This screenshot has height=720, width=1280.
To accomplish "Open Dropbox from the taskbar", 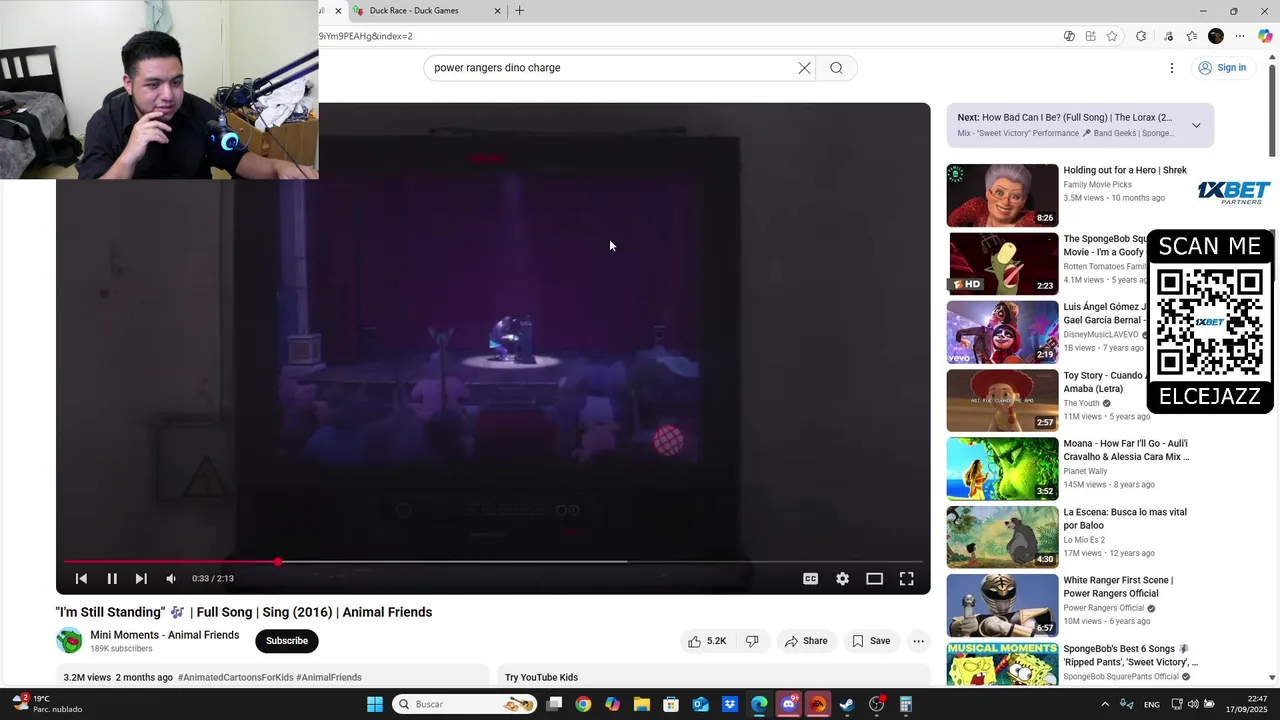I will point(730,704).
